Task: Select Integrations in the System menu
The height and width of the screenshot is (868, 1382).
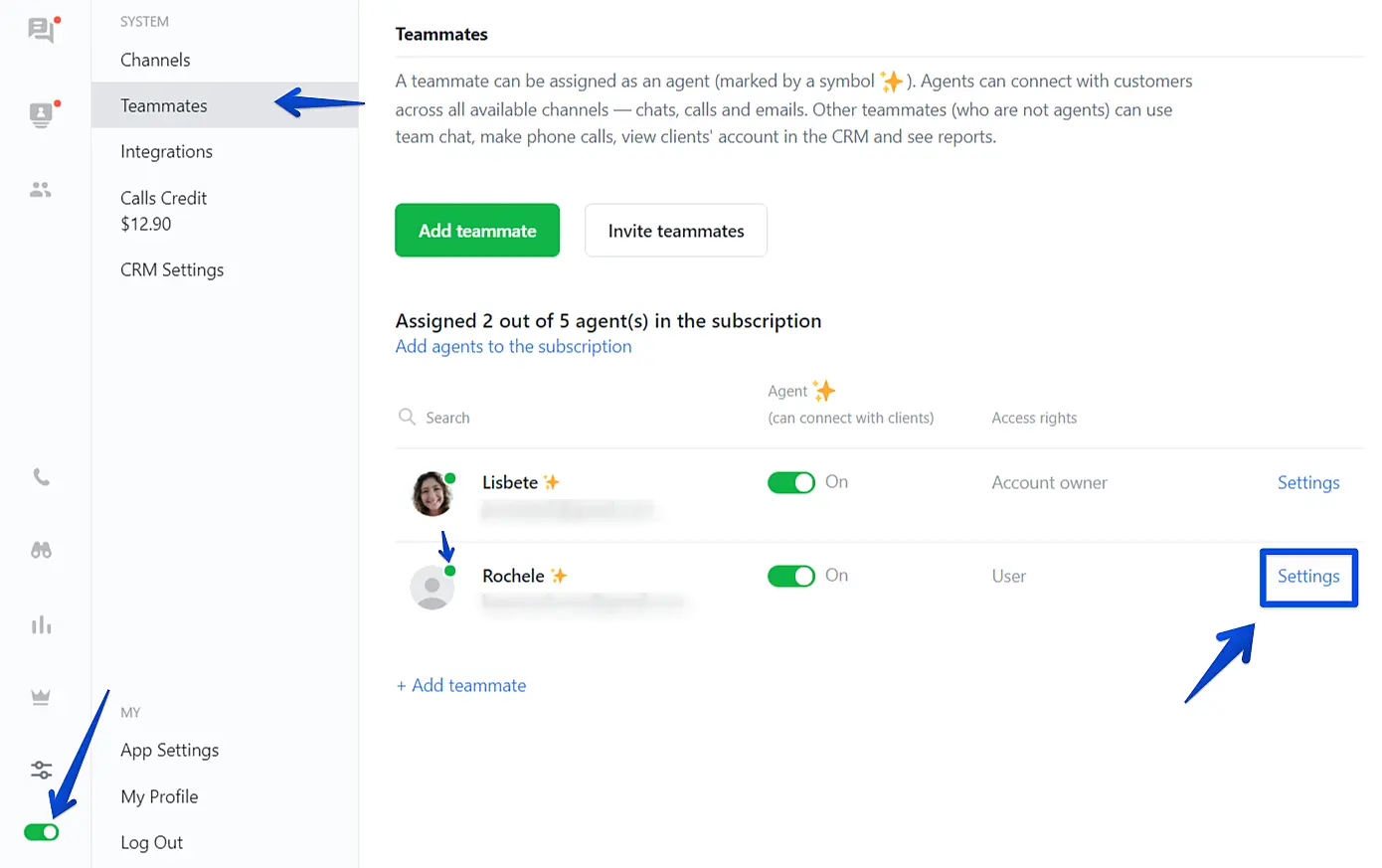Action: [166, 151]
